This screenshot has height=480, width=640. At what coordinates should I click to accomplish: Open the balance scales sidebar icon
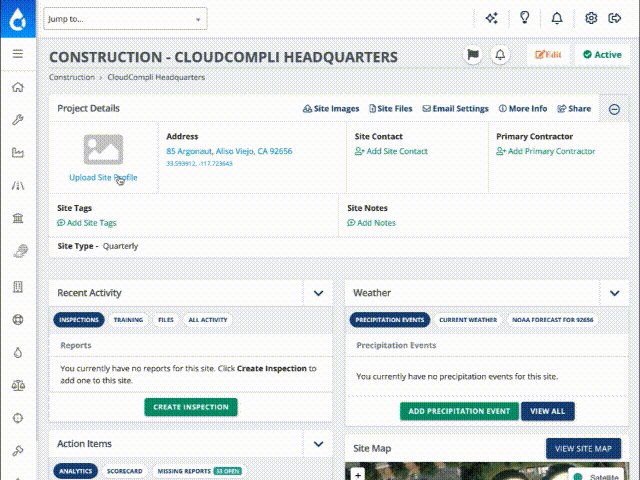click(x=18, y=385)
